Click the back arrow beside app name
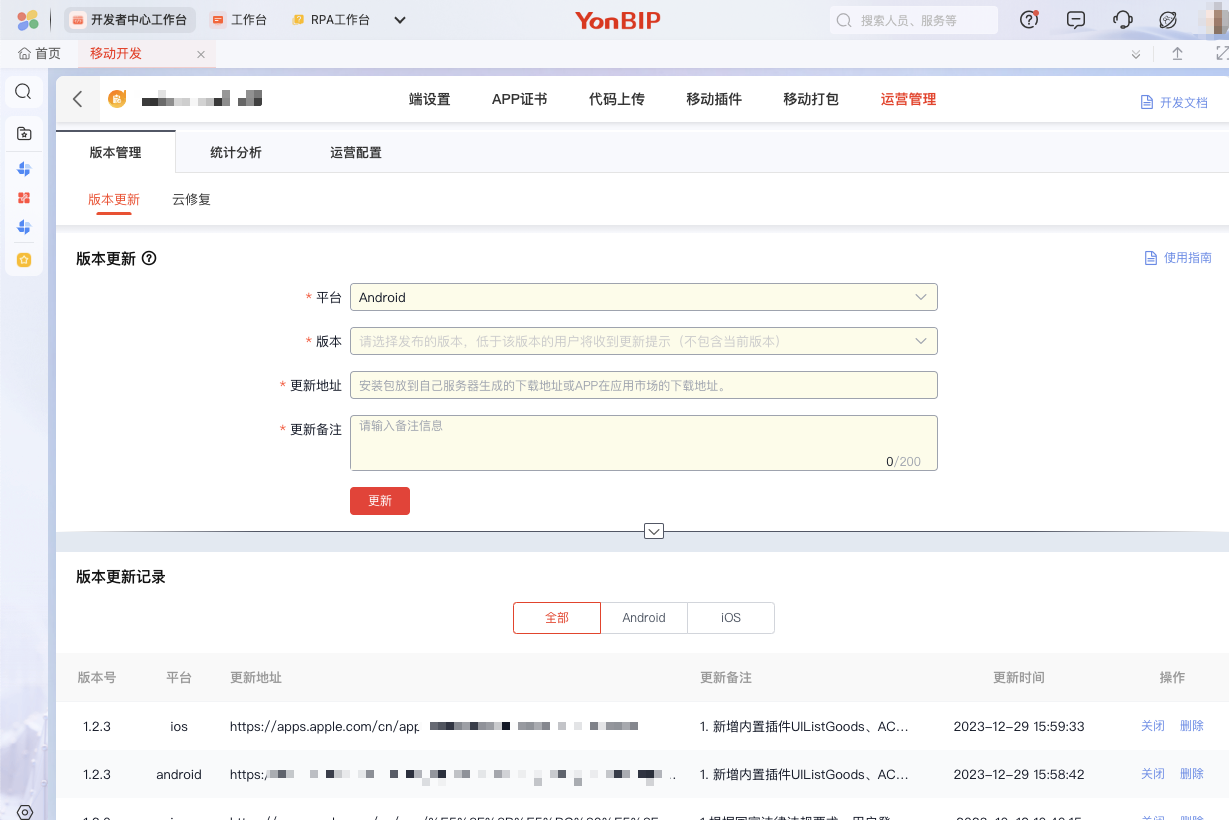1229x820 pixels. click(78, 99)
